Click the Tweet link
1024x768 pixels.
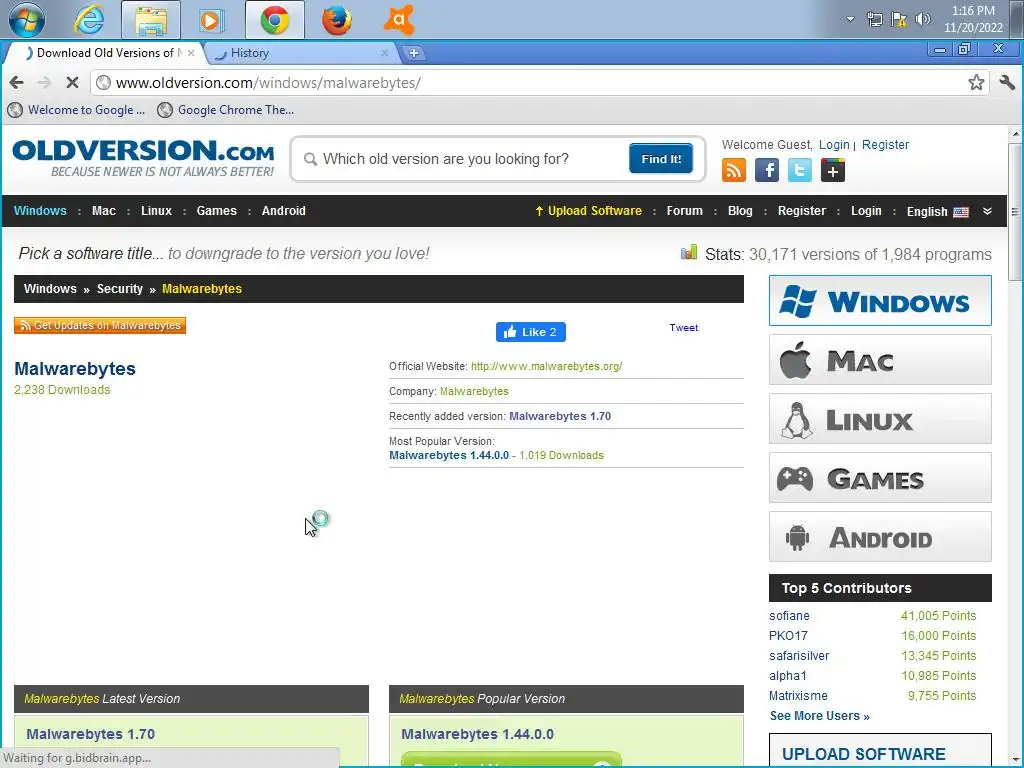point(684,328)
